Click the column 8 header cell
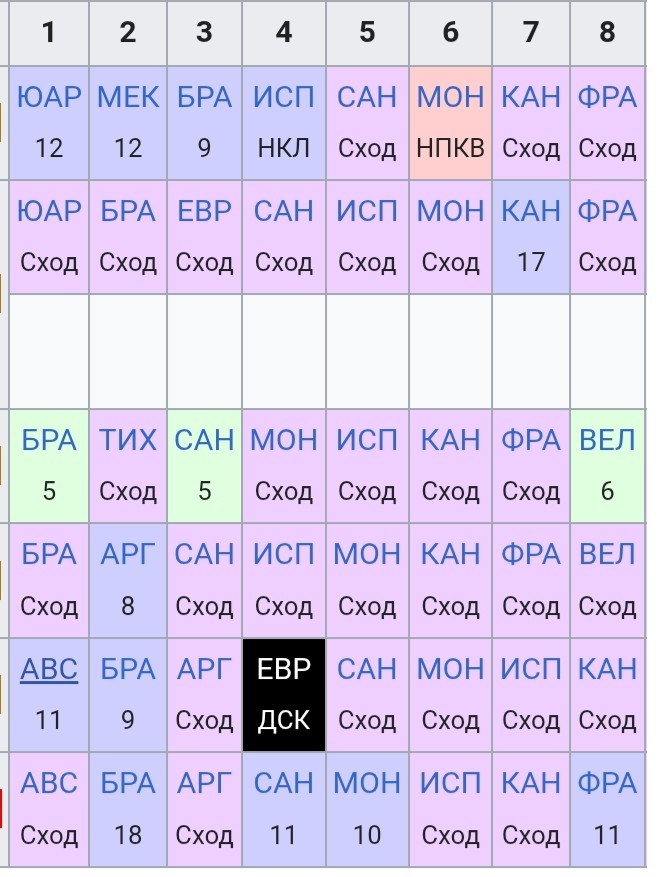 point(607,32)
